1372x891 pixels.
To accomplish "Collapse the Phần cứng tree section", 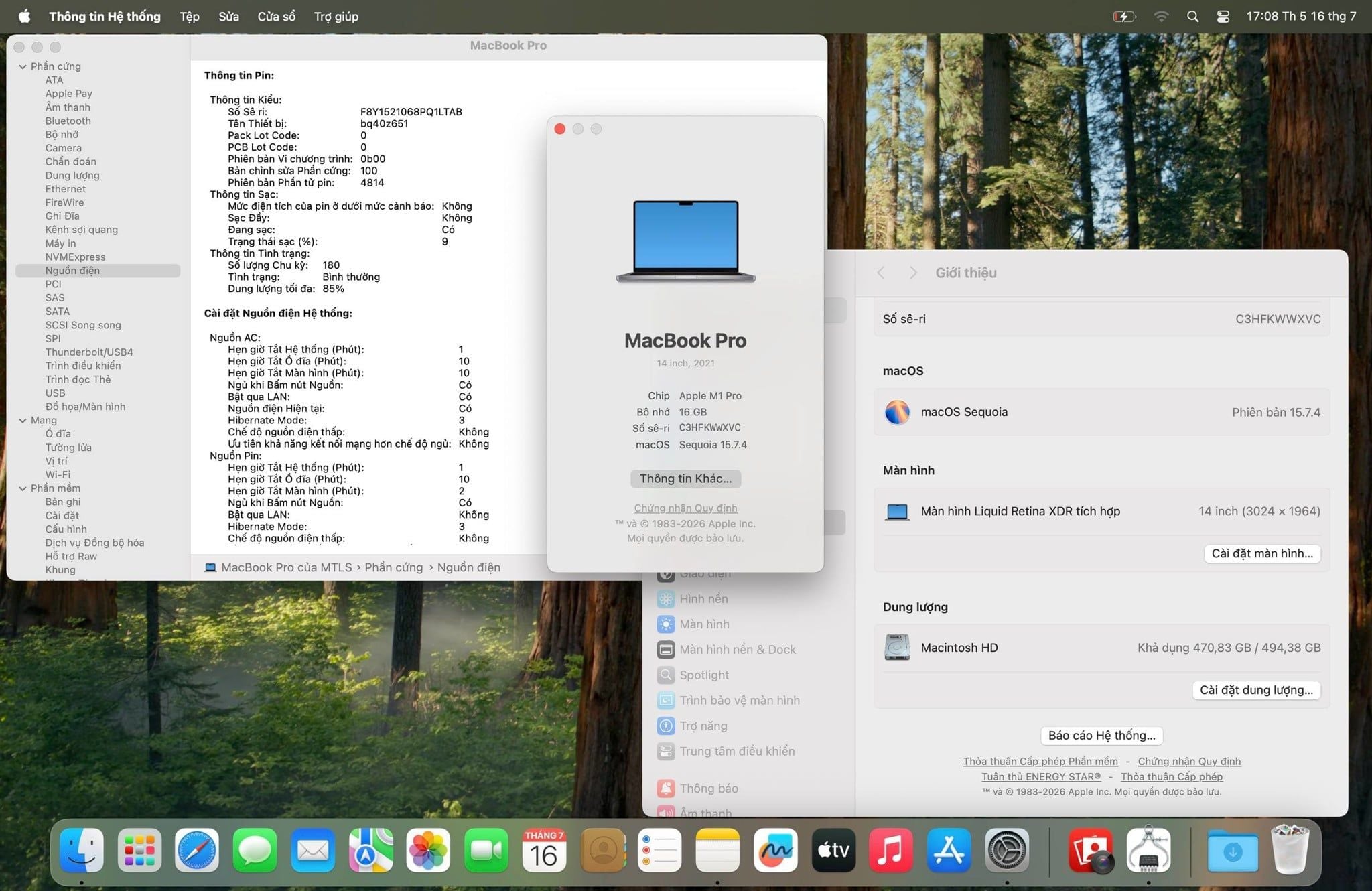I will [x=23, y=66].
